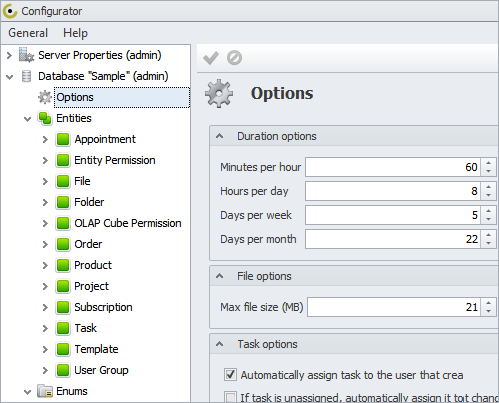Image resolution: width=499 pixels, height=403 pixels.
Task: Click the Max file size input field
Action: [x=394, y=307]
